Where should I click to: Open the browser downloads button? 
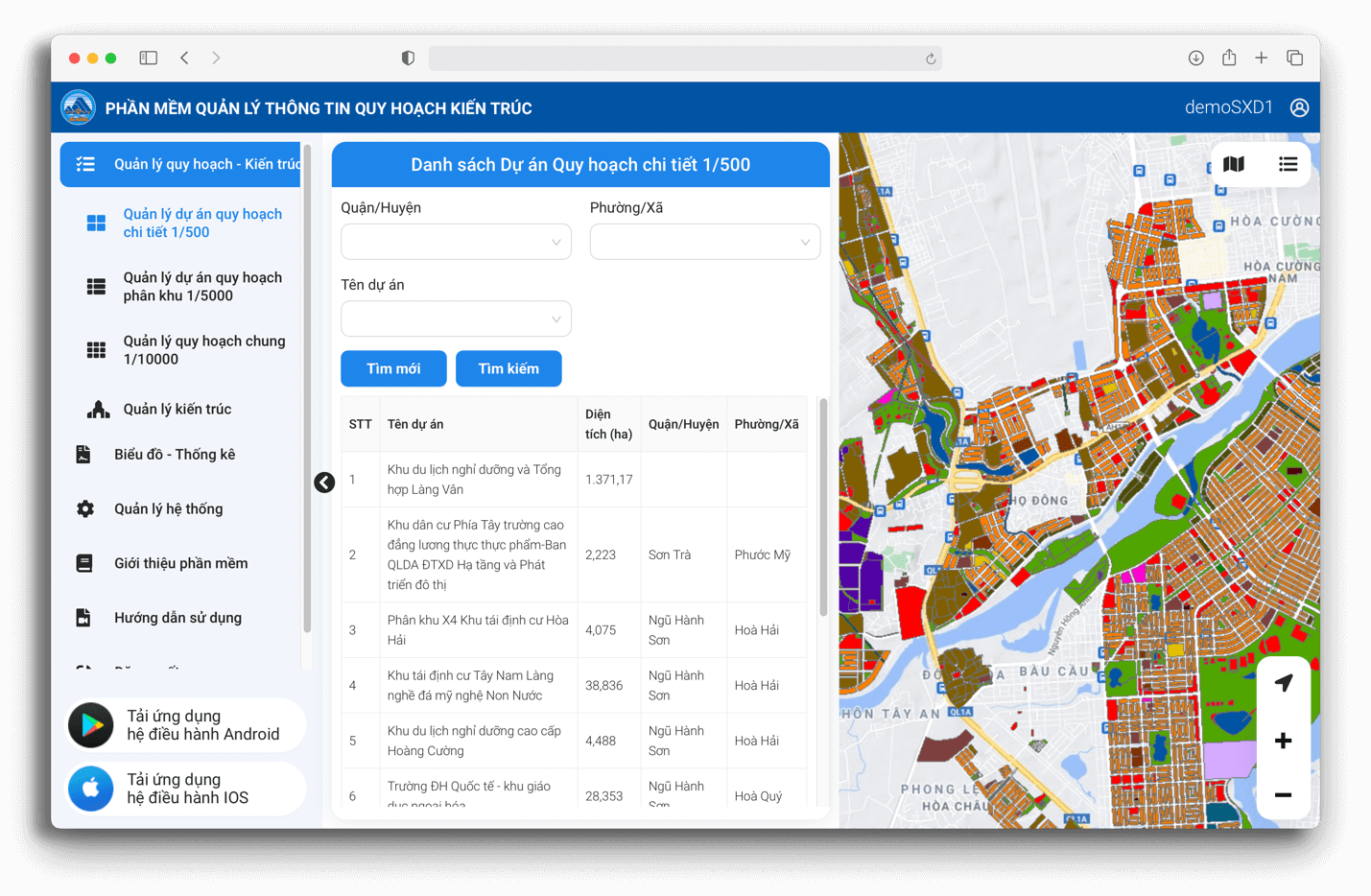[1195, 59]
